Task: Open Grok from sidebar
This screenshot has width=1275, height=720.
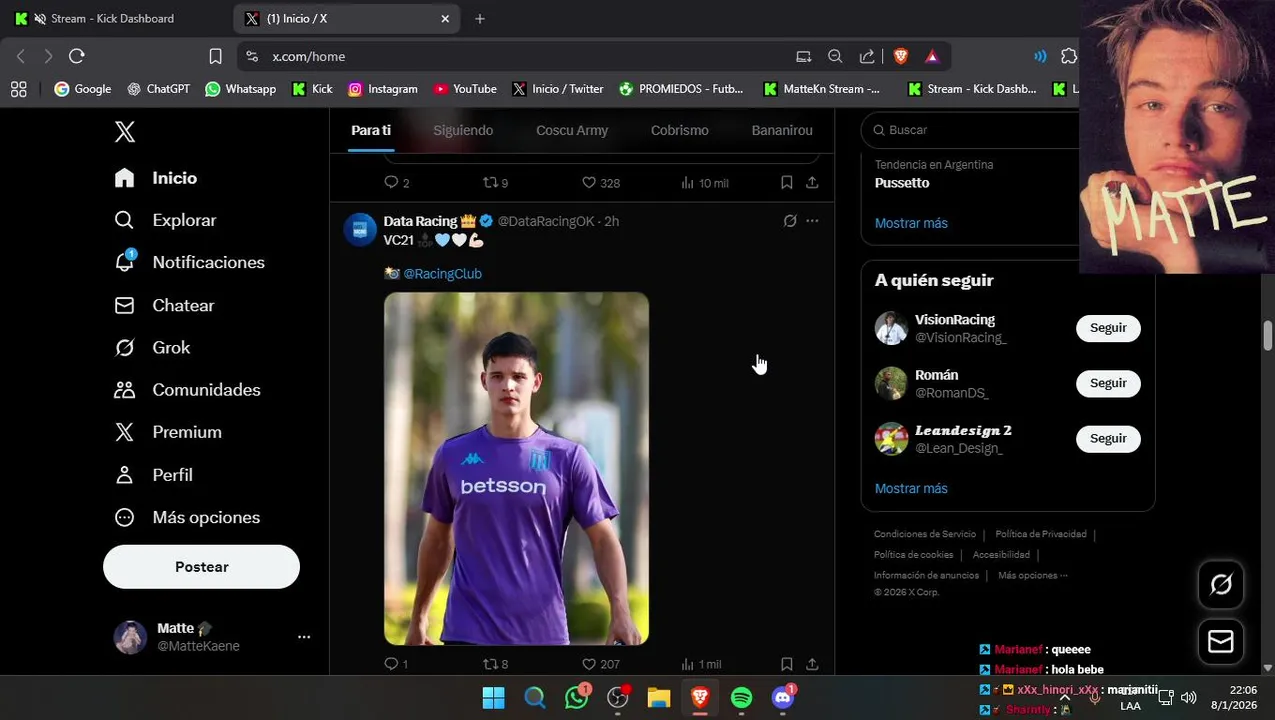Action: click(x=152, y=348)
